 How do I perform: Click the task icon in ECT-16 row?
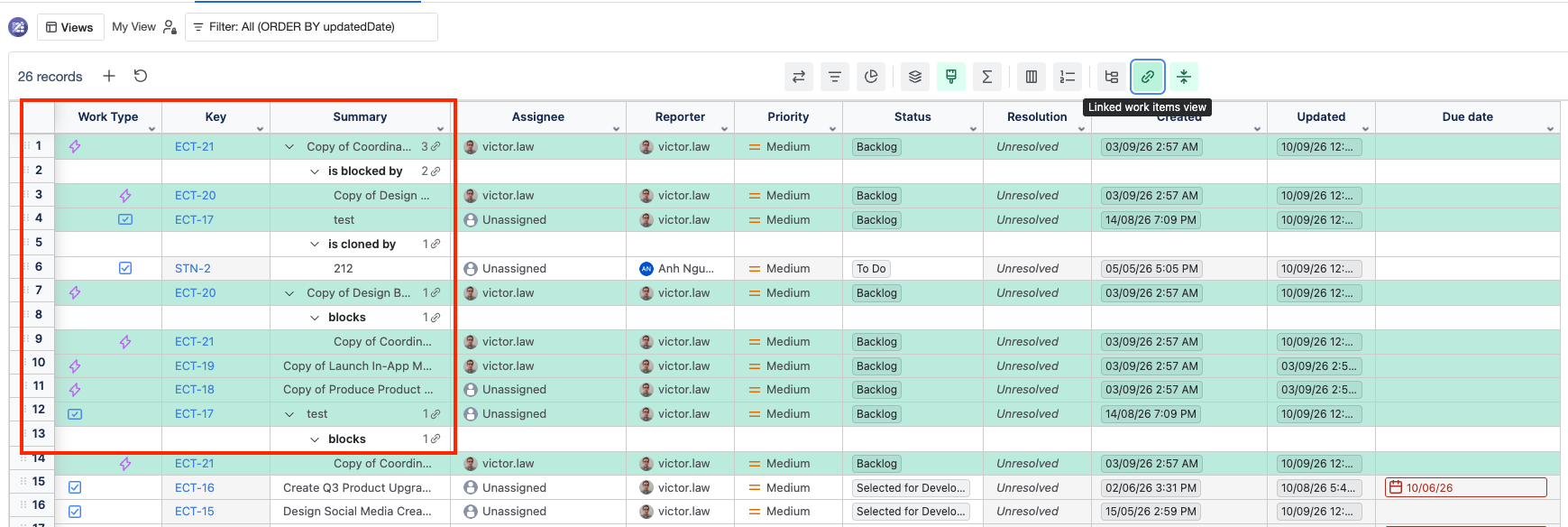(x=75, y=487)
